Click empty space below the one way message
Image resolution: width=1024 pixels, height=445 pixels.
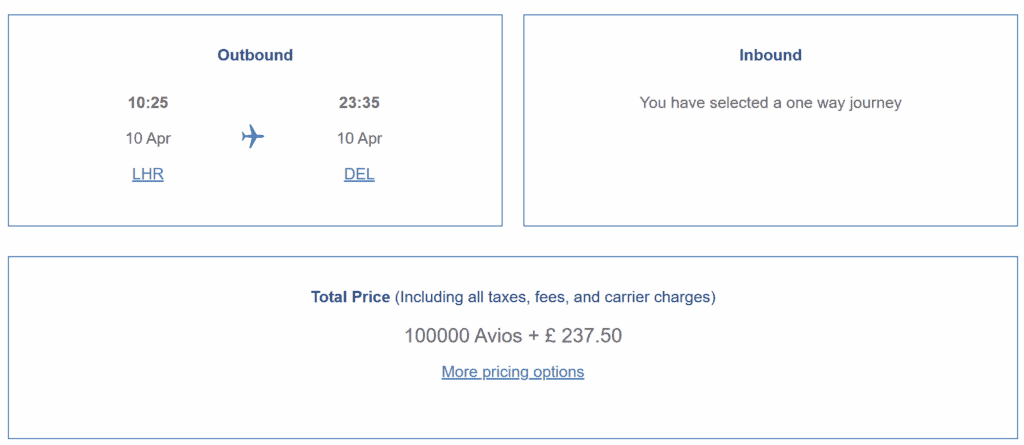click(x=771, y=170)
